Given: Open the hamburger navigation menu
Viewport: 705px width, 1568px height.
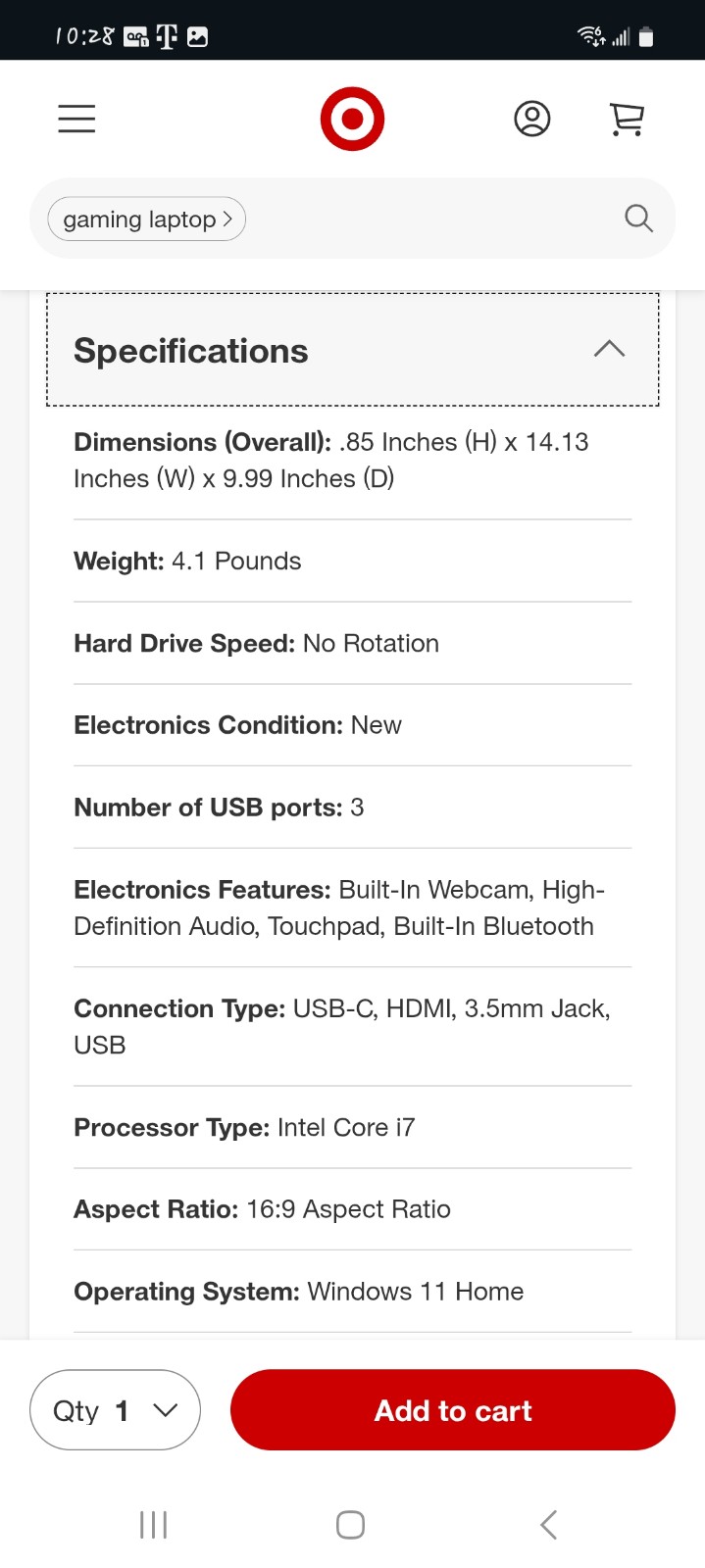Looking at the screenshot, I should tap(76, 119).
